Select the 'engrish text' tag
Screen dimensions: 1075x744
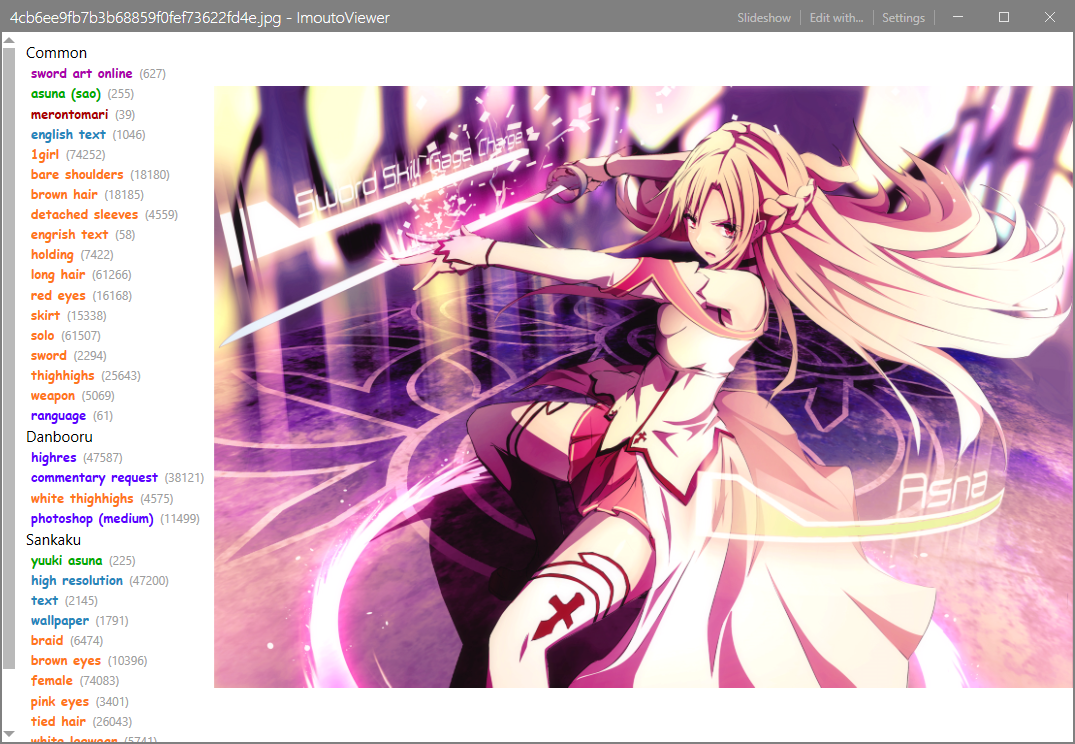[x=69, y=235]
